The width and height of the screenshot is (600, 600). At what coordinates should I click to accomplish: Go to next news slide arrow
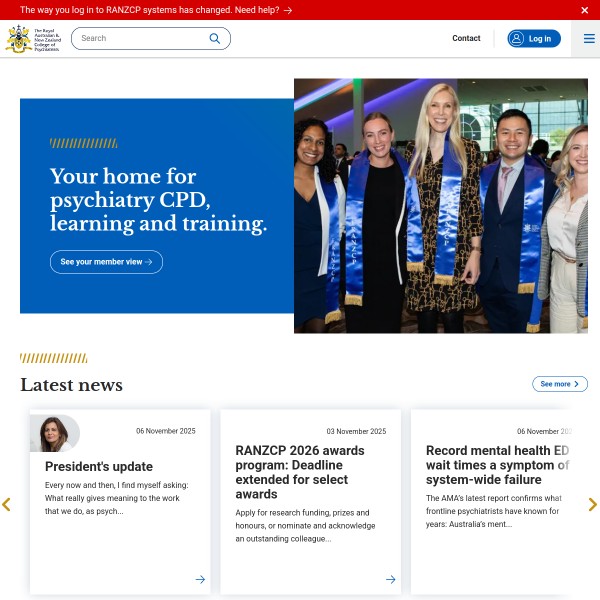click(x=592, y=504)
